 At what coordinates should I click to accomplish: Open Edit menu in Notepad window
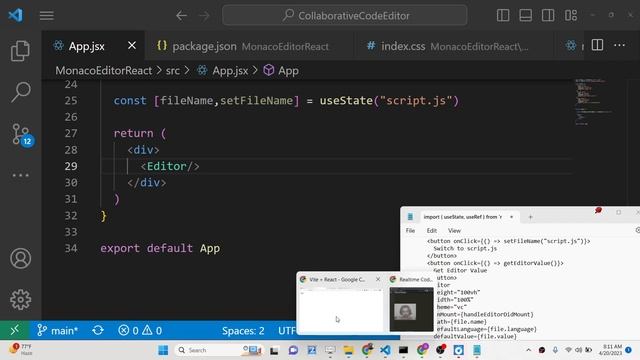[432, 231]
